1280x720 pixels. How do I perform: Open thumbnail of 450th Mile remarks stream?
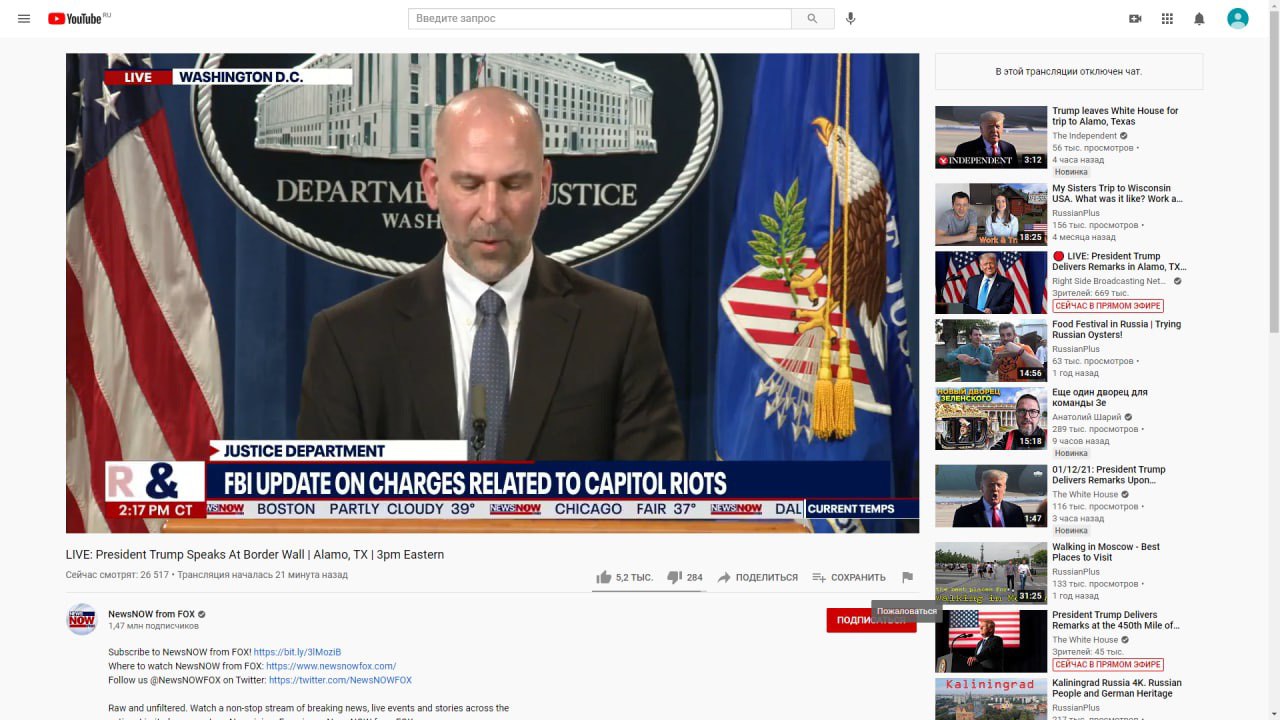[991, 641]
